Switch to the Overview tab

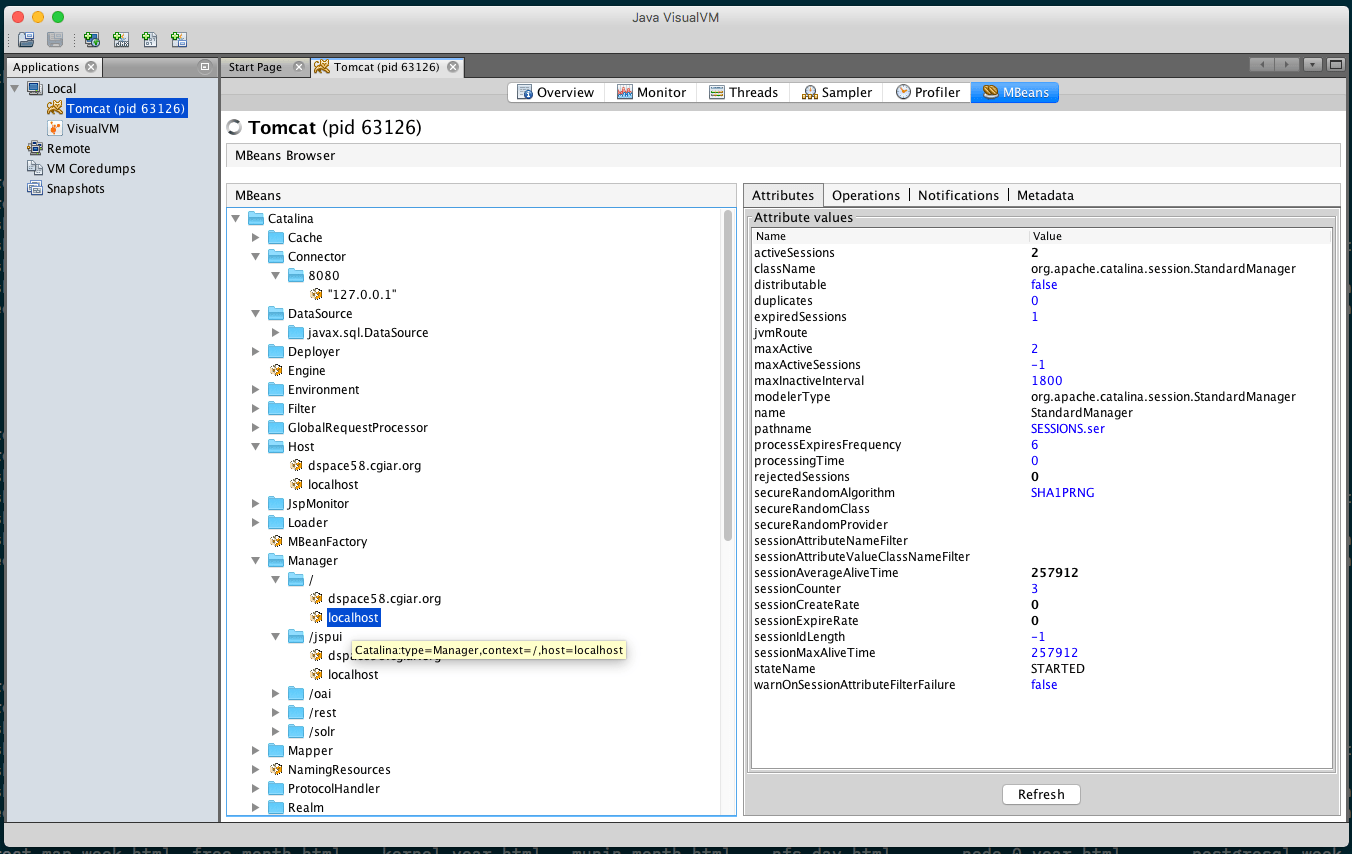click(x=555, y=92)
